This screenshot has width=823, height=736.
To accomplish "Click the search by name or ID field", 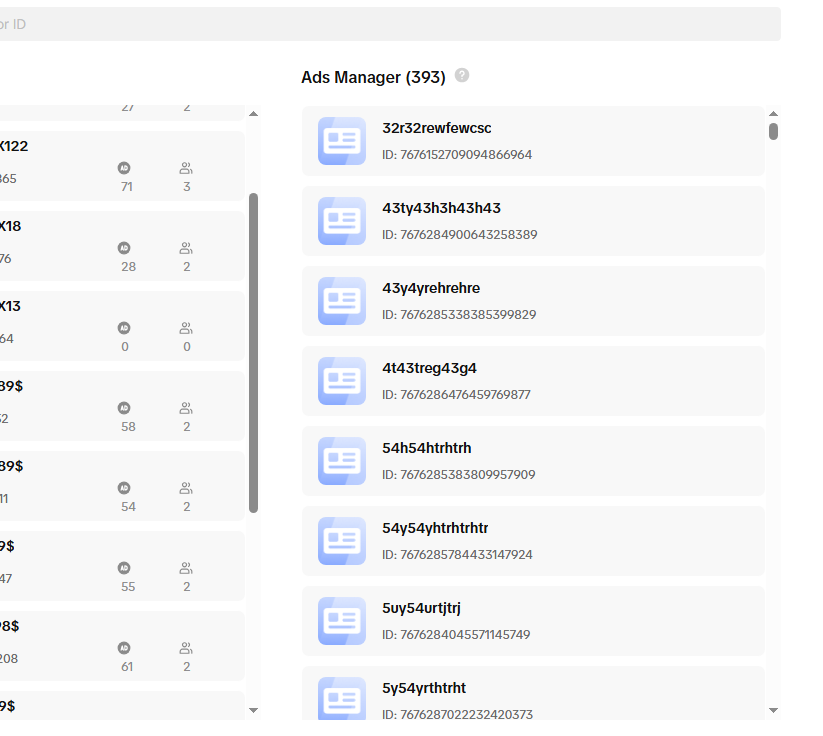I will 391,24.
